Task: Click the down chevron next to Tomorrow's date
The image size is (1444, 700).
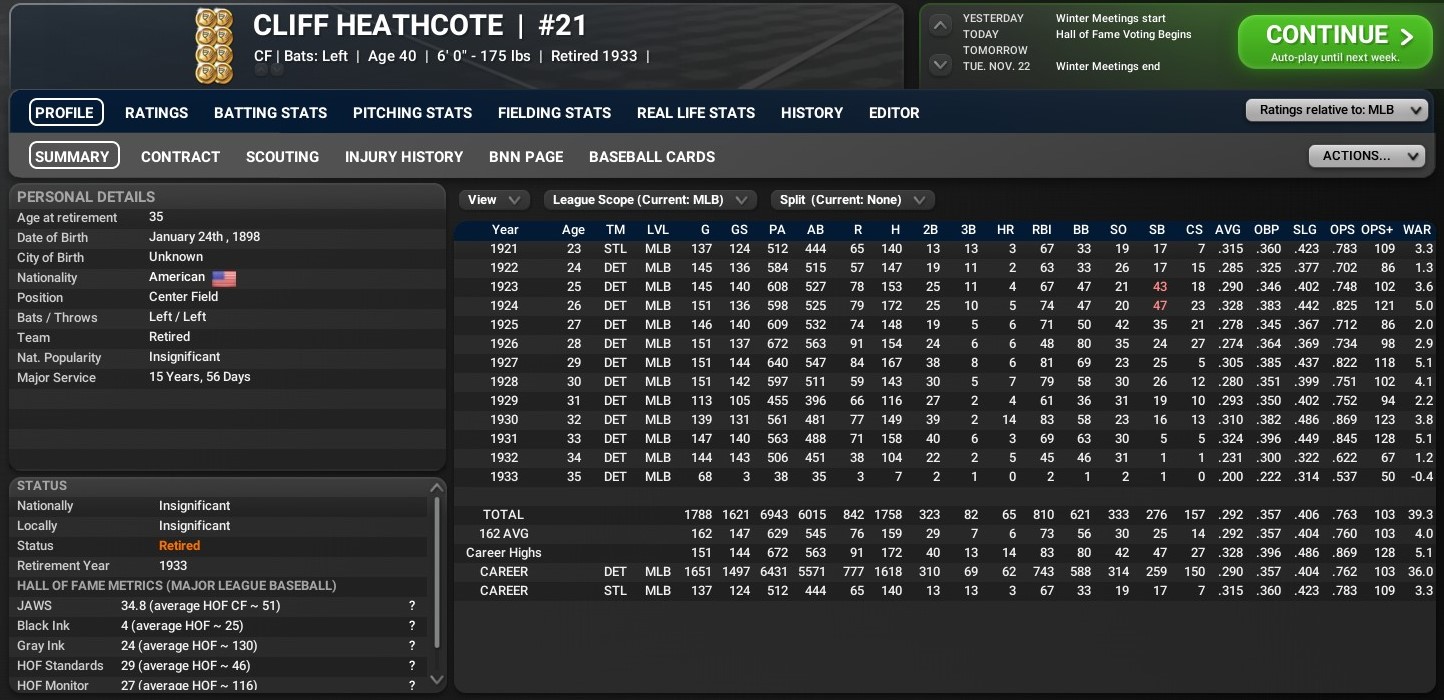Action: [939, 64]
